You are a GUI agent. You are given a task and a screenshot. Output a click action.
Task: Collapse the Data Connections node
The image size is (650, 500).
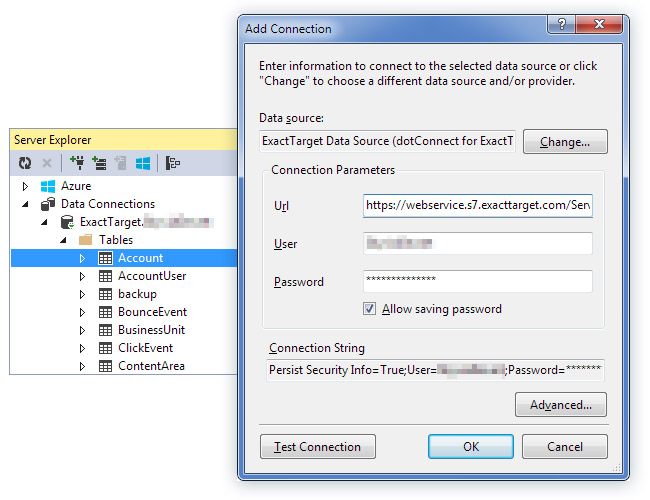coord(26,204)
